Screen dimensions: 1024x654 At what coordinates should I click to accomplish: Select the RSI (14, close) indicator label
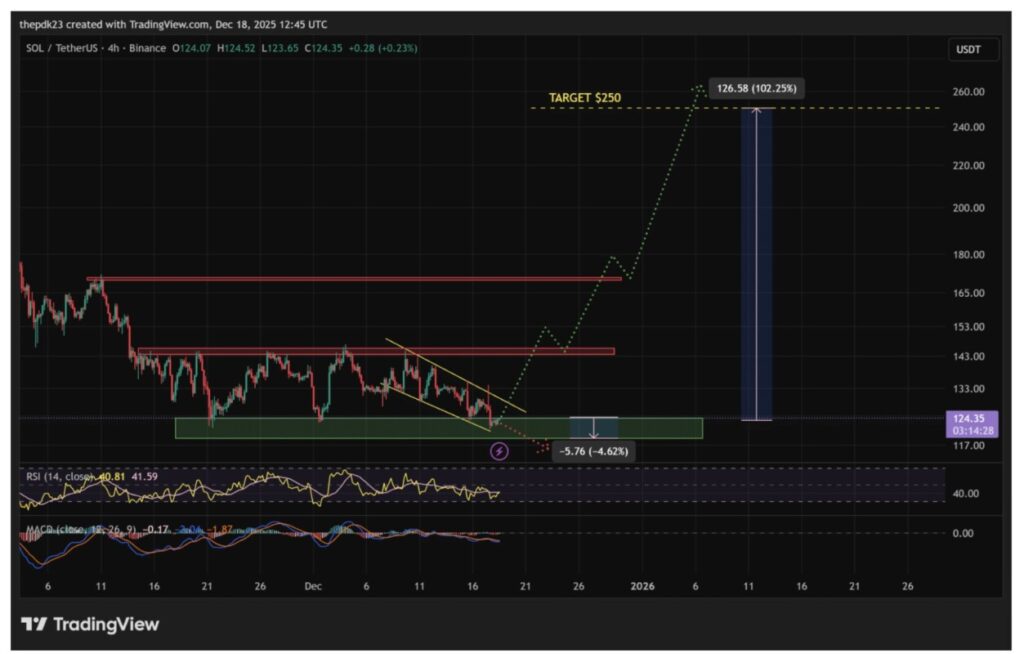tap(58, 478)
